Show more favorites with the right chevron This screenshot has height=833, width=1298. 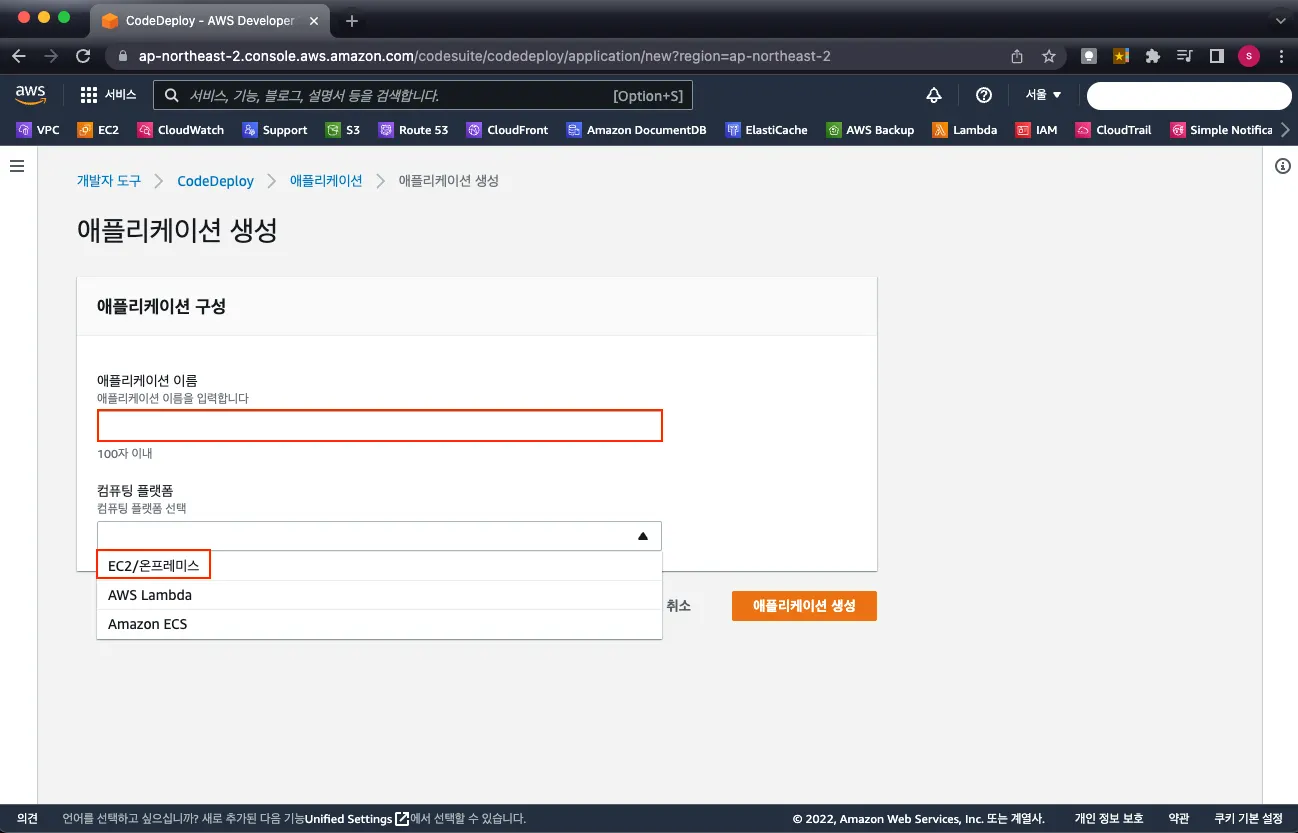tap(1285, 130)
